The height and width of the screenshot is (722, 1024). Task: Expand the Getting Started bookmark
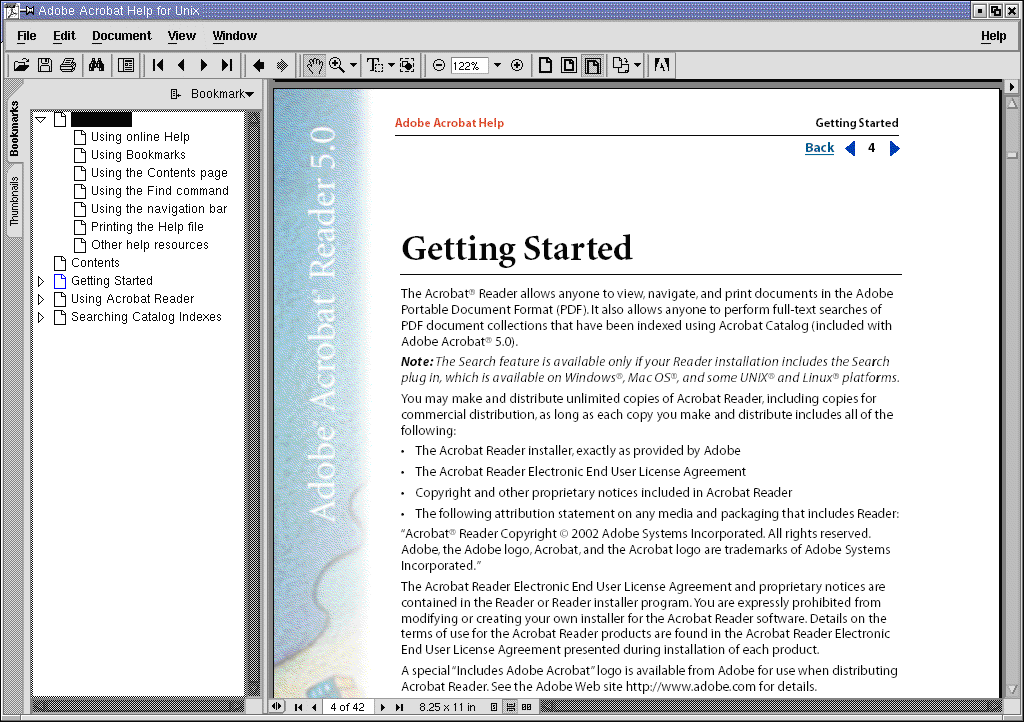[40, 281]
